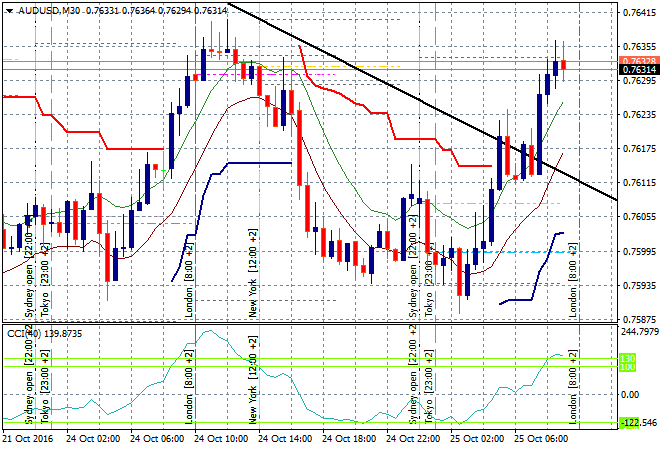Click the 0.76055 price axis label
The height and width of the screenshot is (450, 660).
pos(639,216)
